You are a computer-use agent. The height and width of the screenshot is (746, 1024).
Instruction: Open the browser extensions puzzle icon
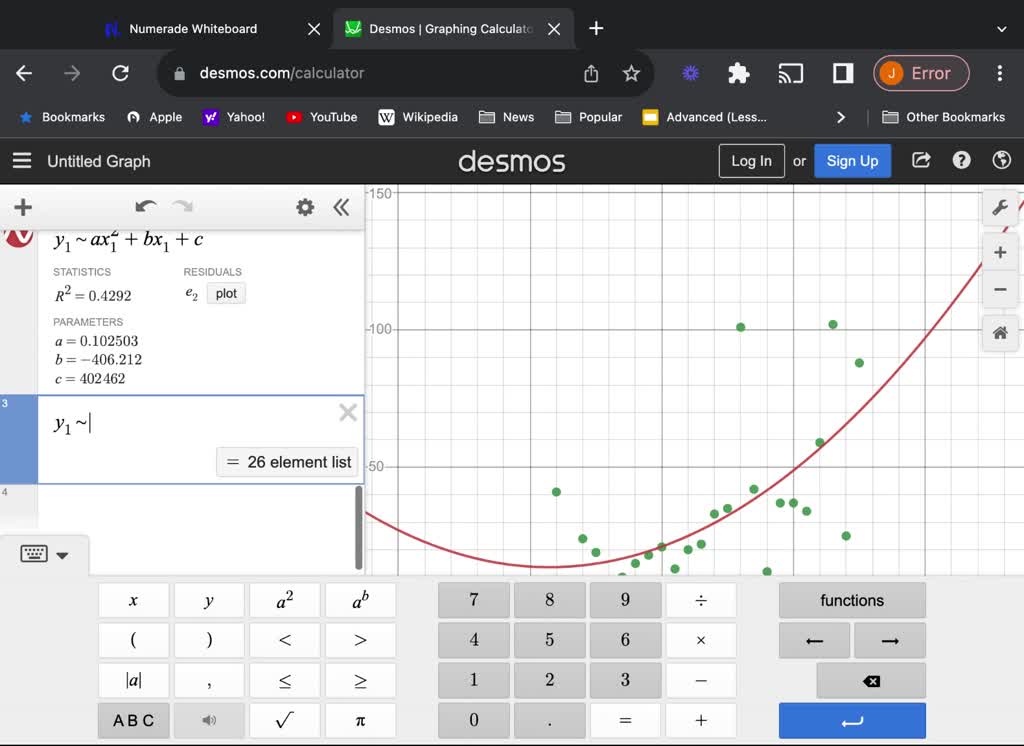pyautogui.click(x=739, y=73)
